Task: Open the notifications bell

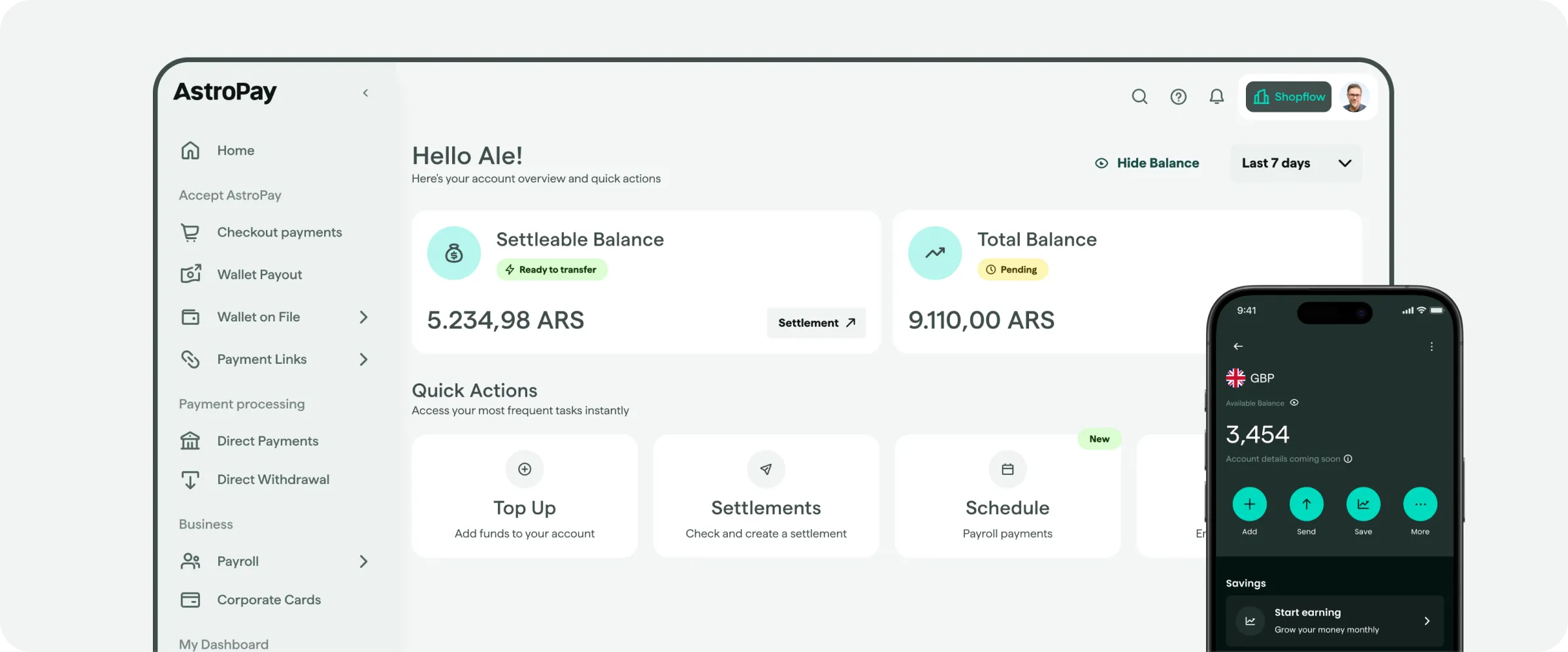Action: click(1217, 97)
